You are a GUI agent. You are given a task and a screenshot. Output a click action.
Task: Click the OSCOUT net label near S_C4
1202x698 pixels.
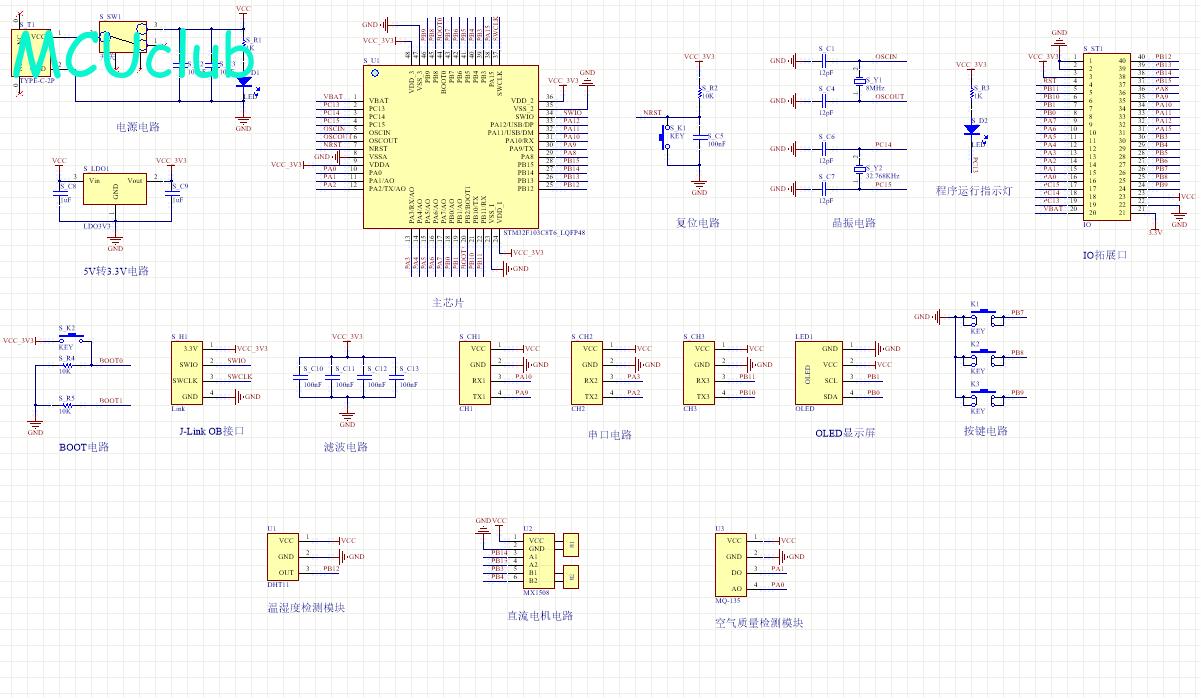coord(889,97)
